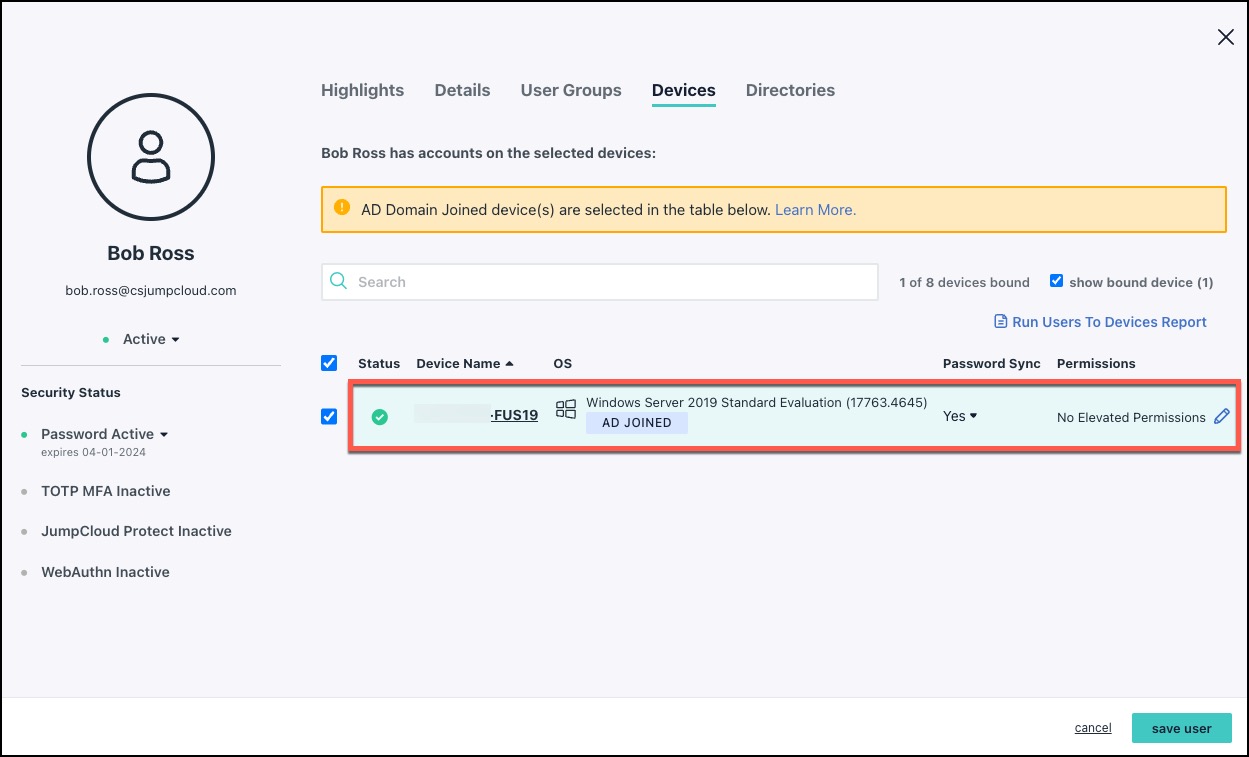Click into the device Search field

(610, 282)
